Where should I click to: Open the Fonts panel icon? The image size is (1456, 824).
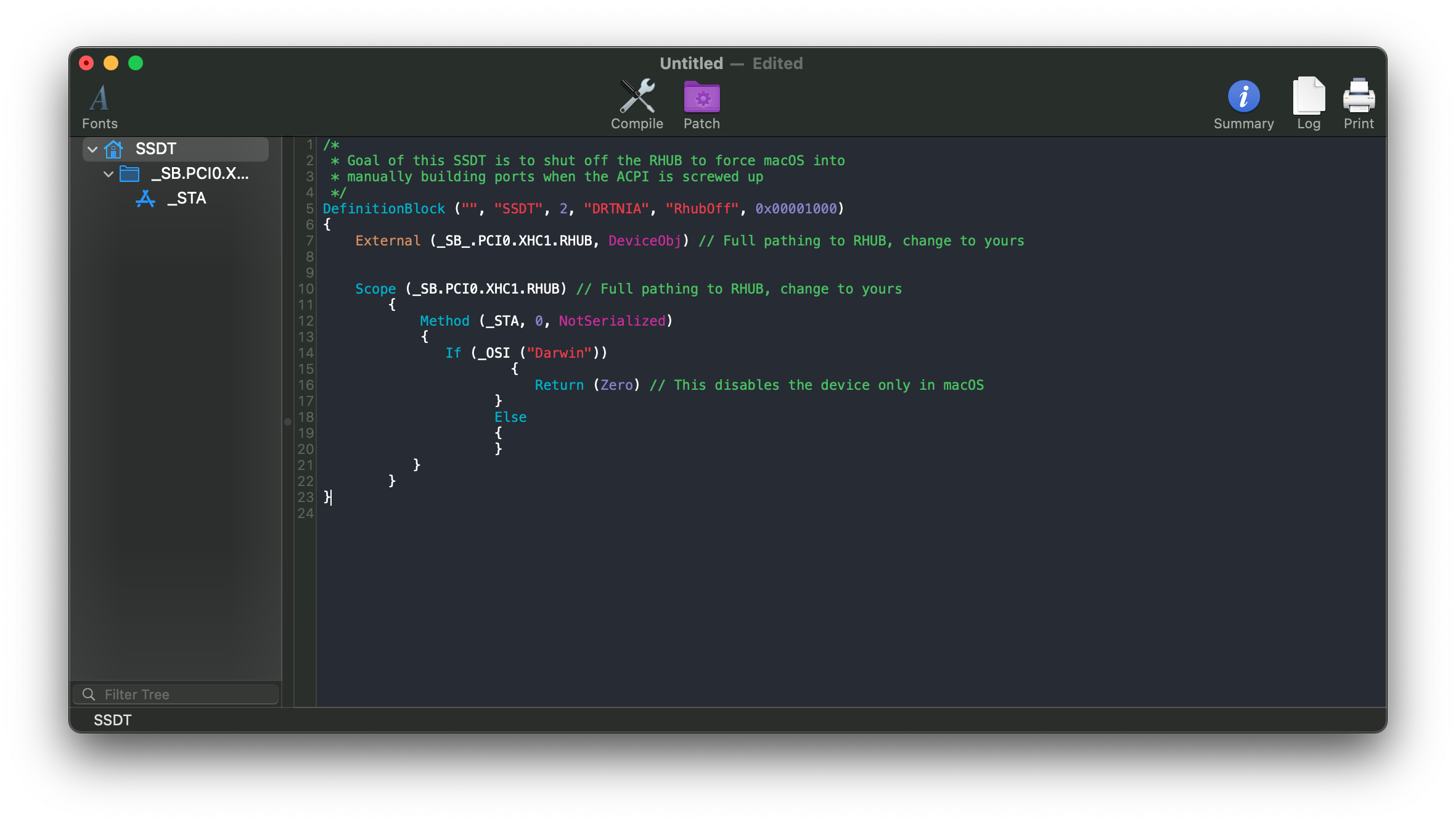99,98
